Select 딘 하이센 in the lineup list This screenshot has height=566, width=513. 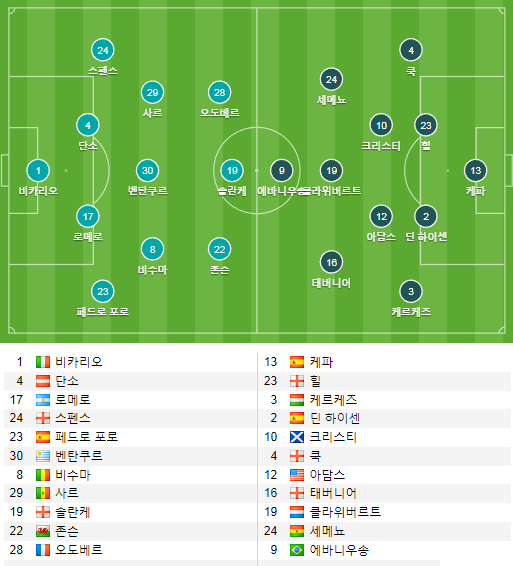[x=335, y=418]
